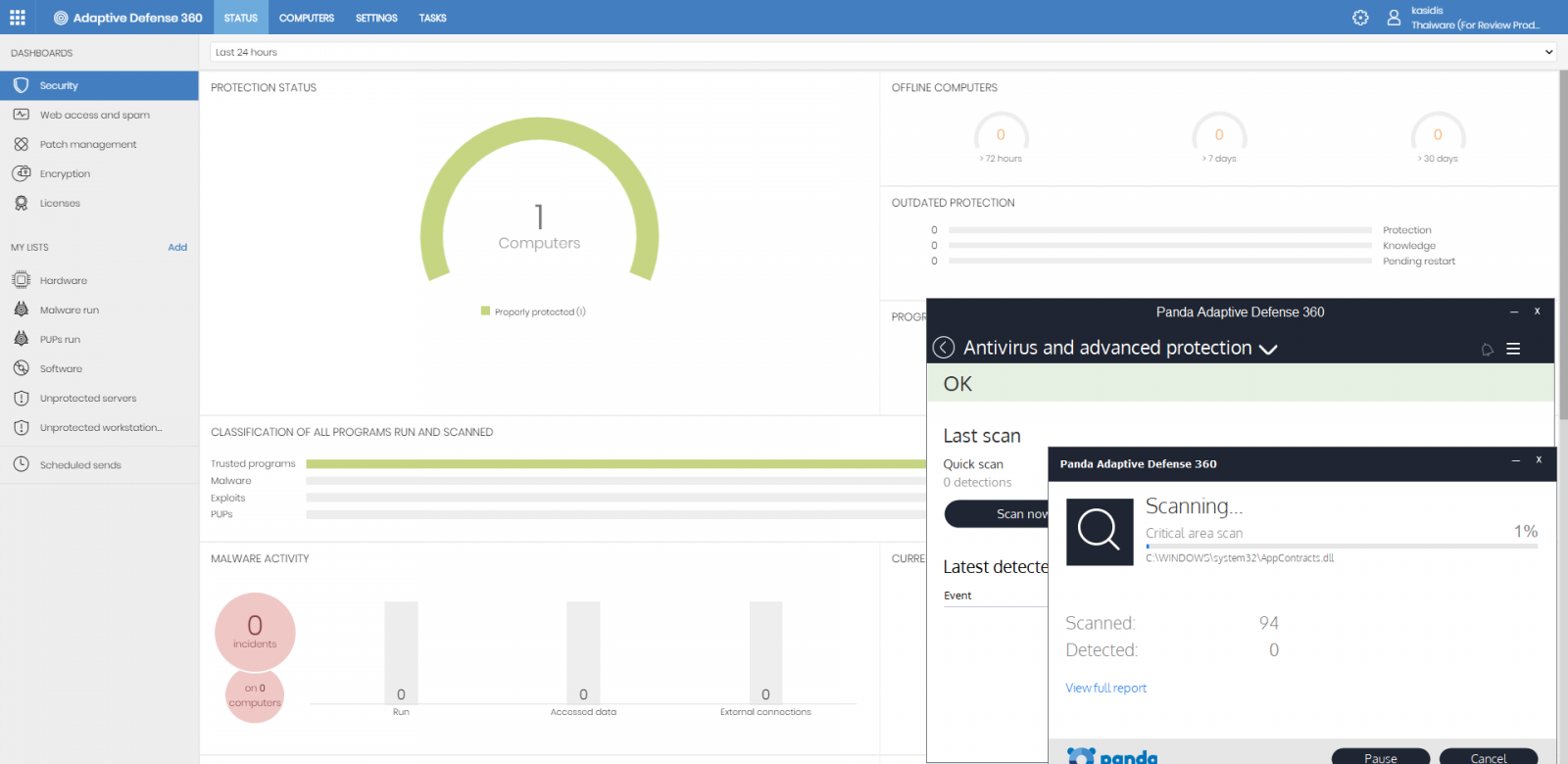Close the Panda scan dialog
Screen dimensions: 1568x764
click(x=1539, y=460)
